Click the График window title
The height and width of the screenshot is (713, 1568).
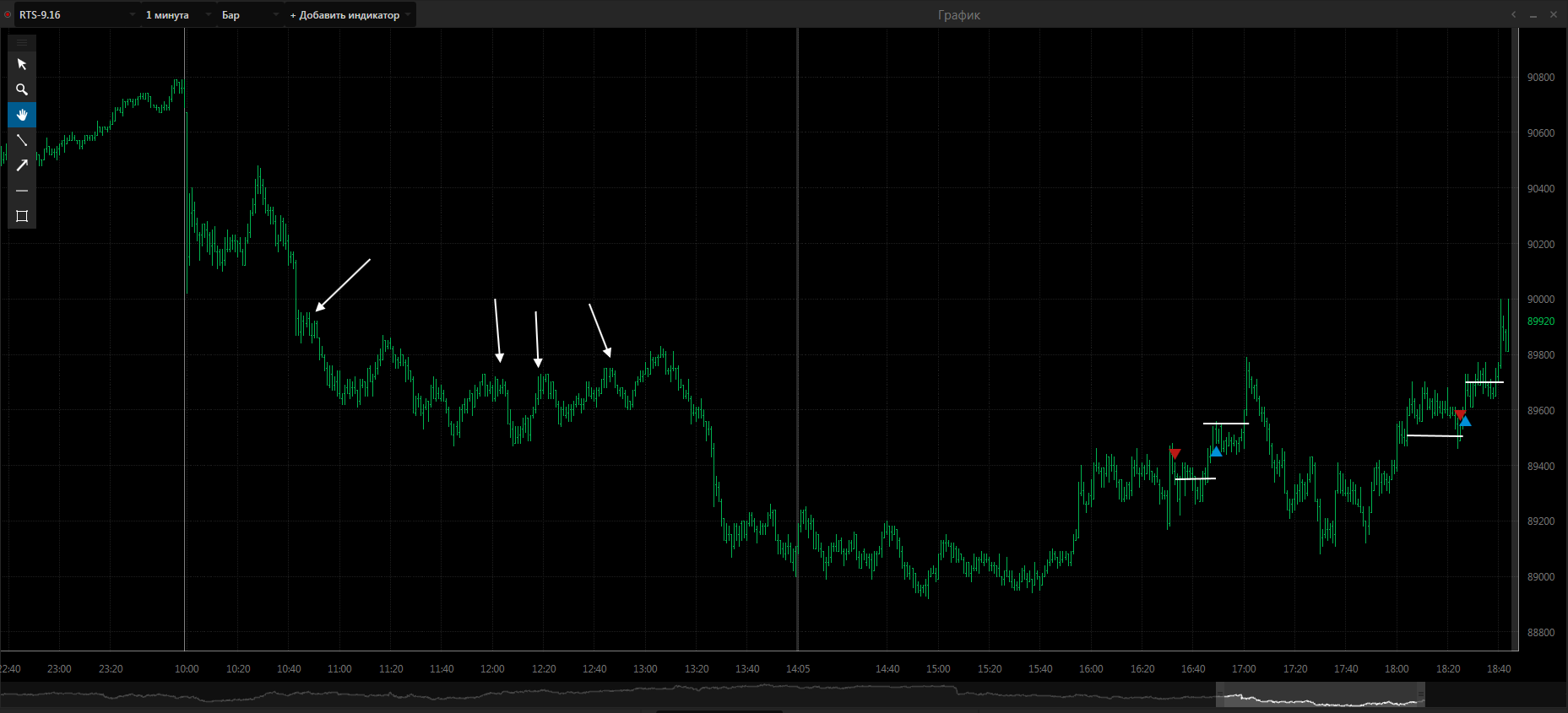(959, 15)
